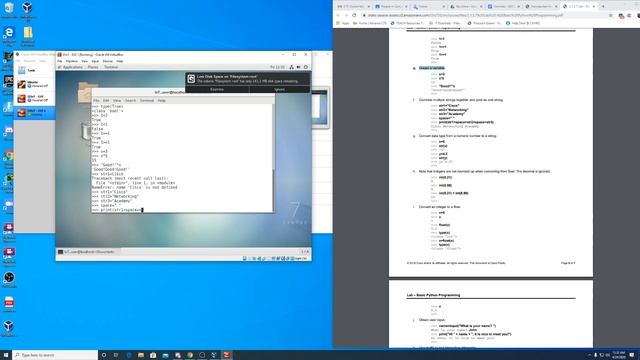
Task: Click the workspace switcher in CentOS bottom panel
Action: [305, 252]
